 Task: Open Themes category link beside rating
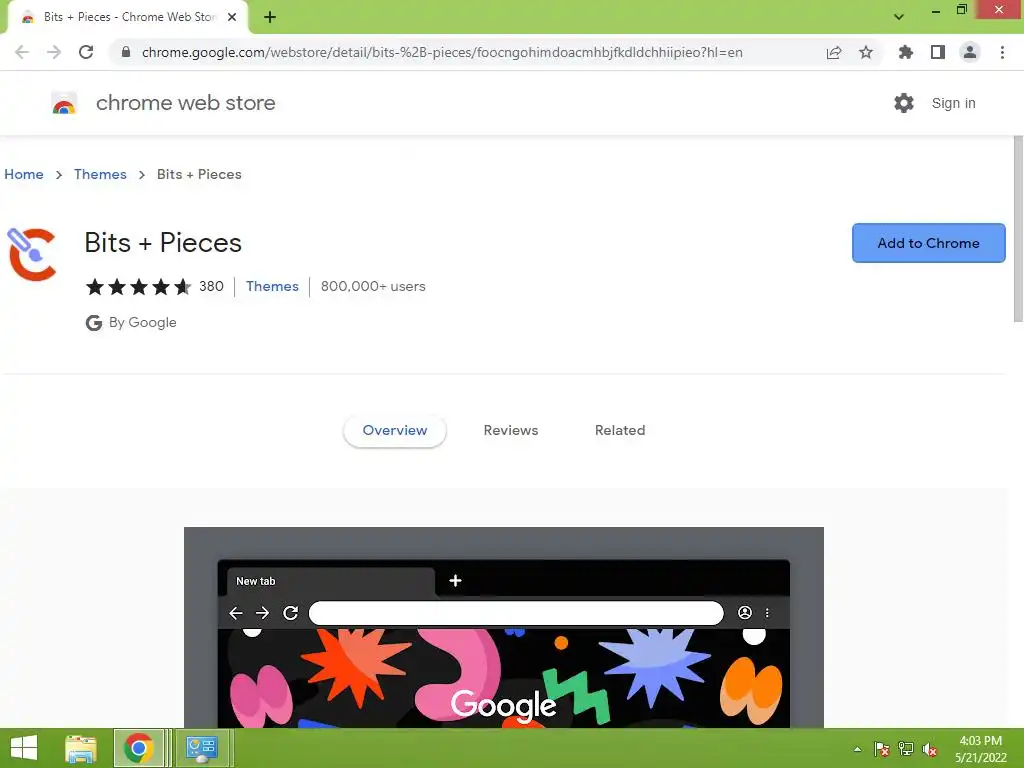pyautogui.click(x=272, y=287)
